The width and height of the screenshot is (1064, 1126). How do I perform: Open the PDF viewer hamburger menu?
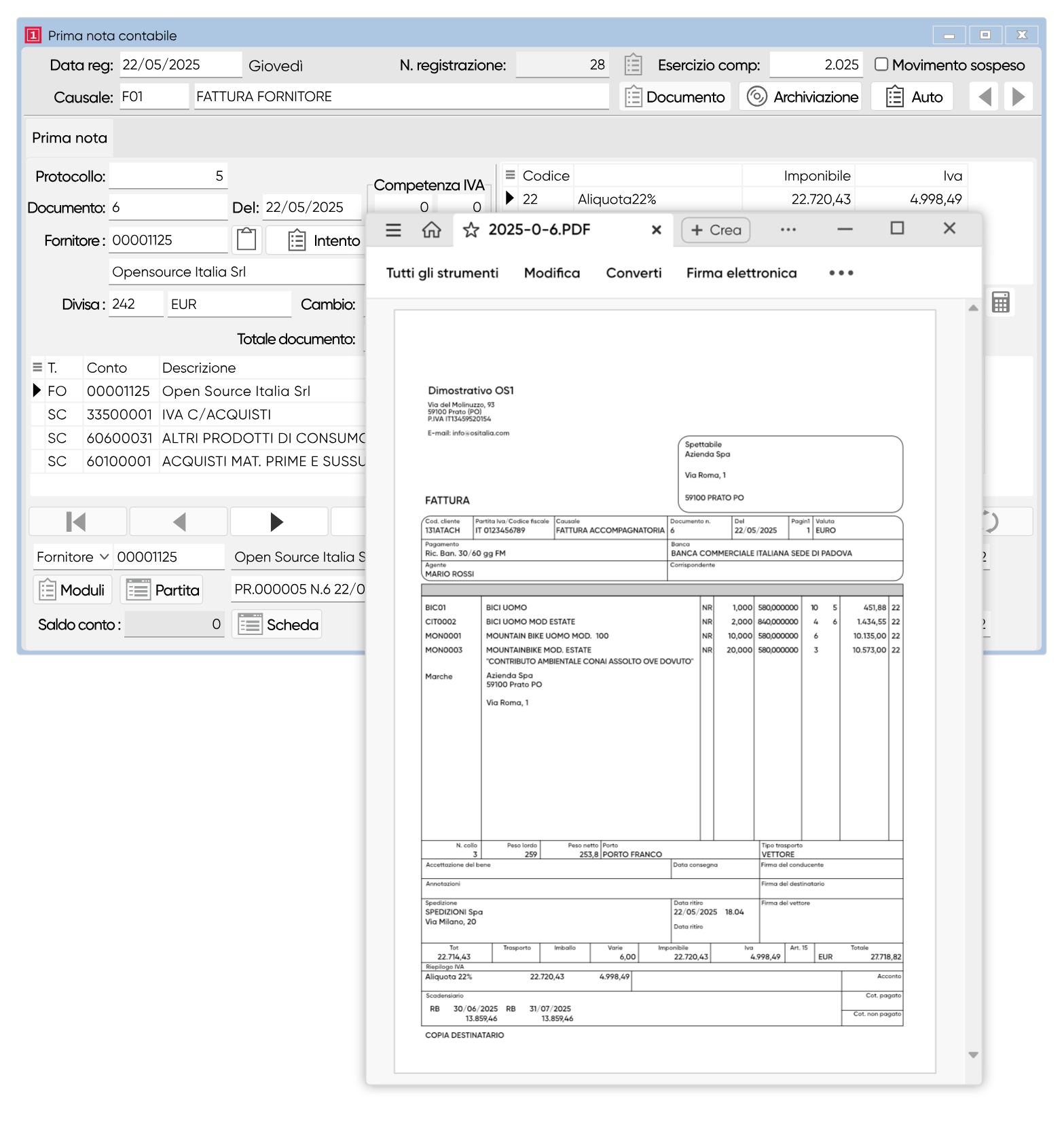pos(393,230)
